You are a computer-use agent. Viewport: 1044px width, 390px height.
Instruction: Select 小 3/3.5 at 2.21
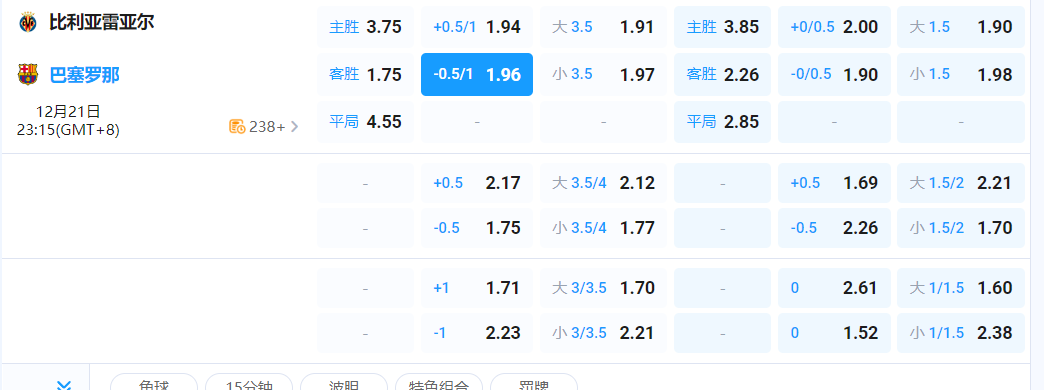tap(603, 333)
